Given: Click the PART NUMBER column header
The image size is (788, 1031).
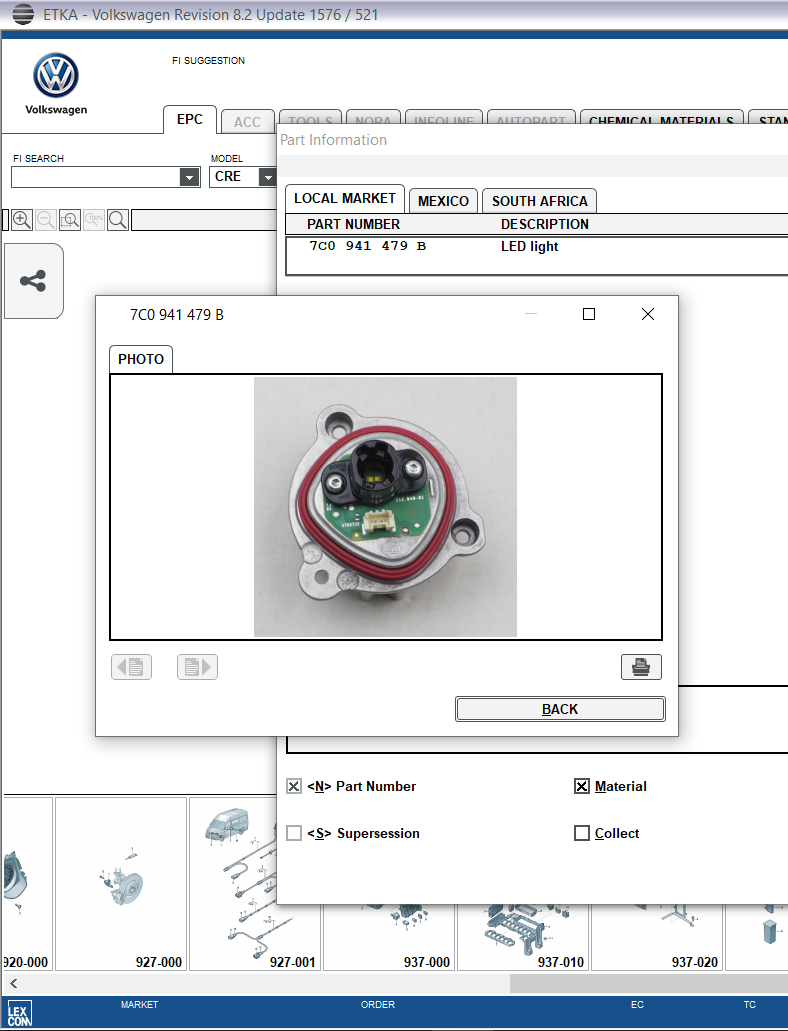Looking at the screenshot, I should [x=353, y=224].
